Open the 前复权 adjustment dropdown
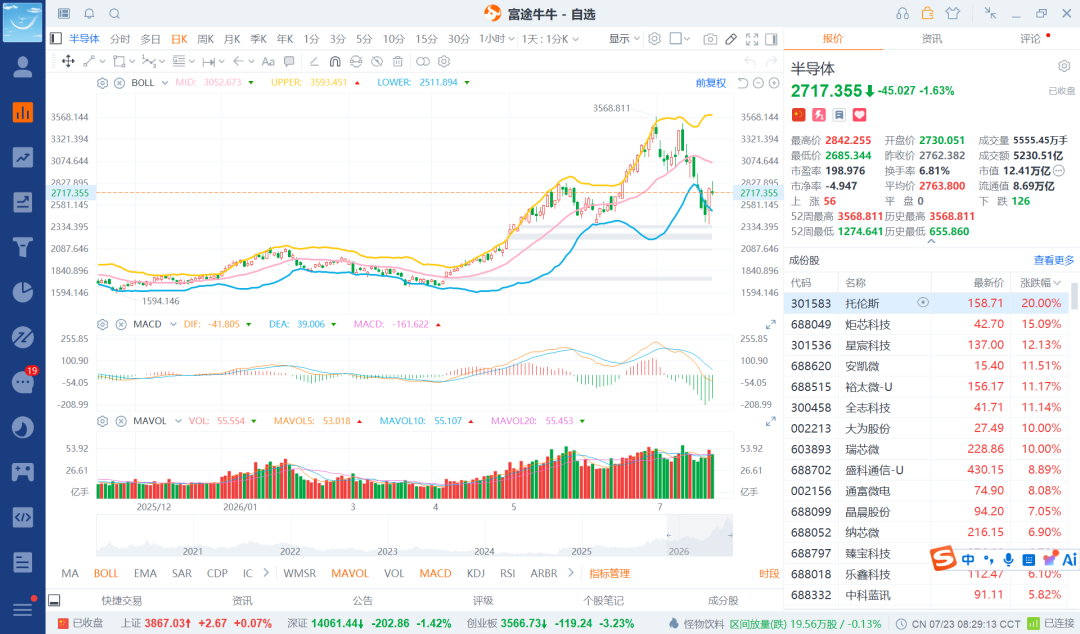Image resolution: width=1080 pixels, height=634 pixels. [x=711, y=83]
